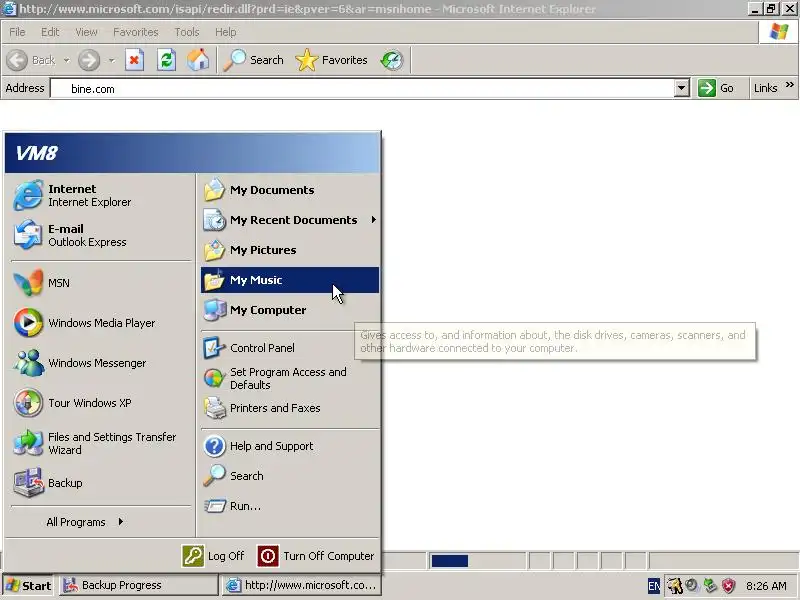The image size is (800, 600).
Task: Open the address bar dropdown arrow
Action: point(681,88)
